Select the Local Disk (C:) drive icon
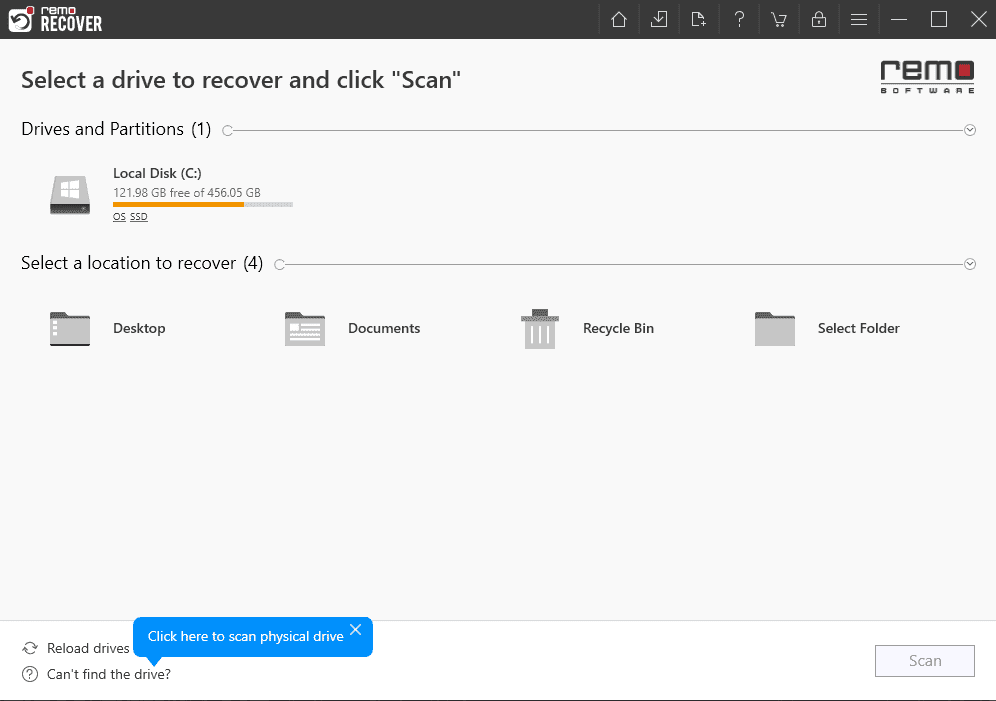The width and height of the screenshot is (996, 701). [70, 195]
